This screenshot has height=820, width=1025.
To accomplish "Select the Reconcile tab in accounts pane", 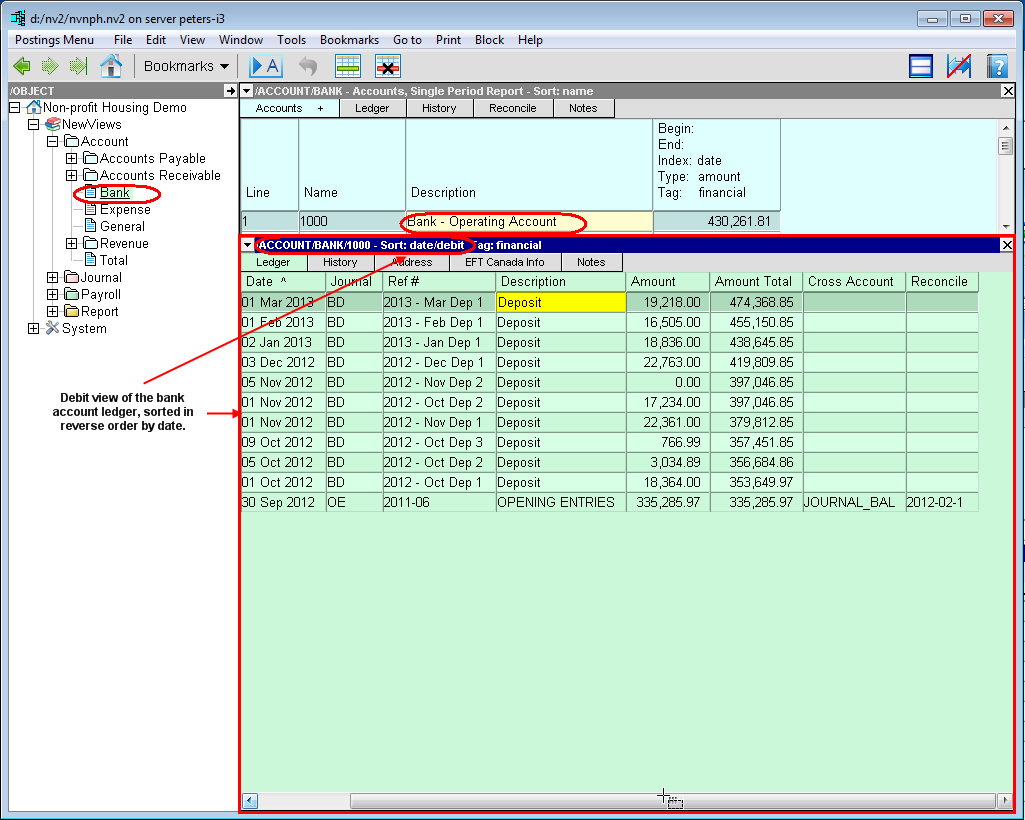I will (x=512, y=108).
